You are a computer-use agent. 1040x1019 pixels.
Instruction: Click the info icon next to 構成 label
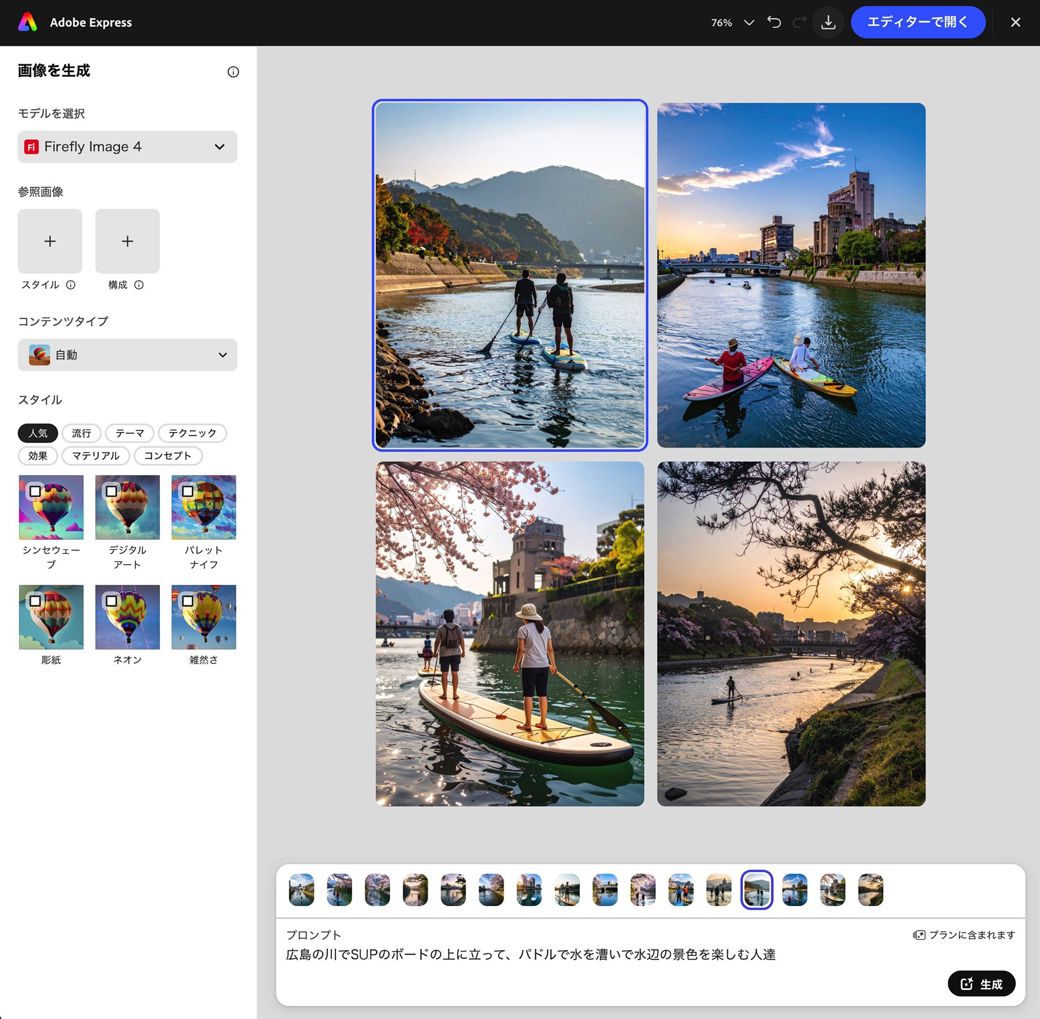[x=139, y=285]
